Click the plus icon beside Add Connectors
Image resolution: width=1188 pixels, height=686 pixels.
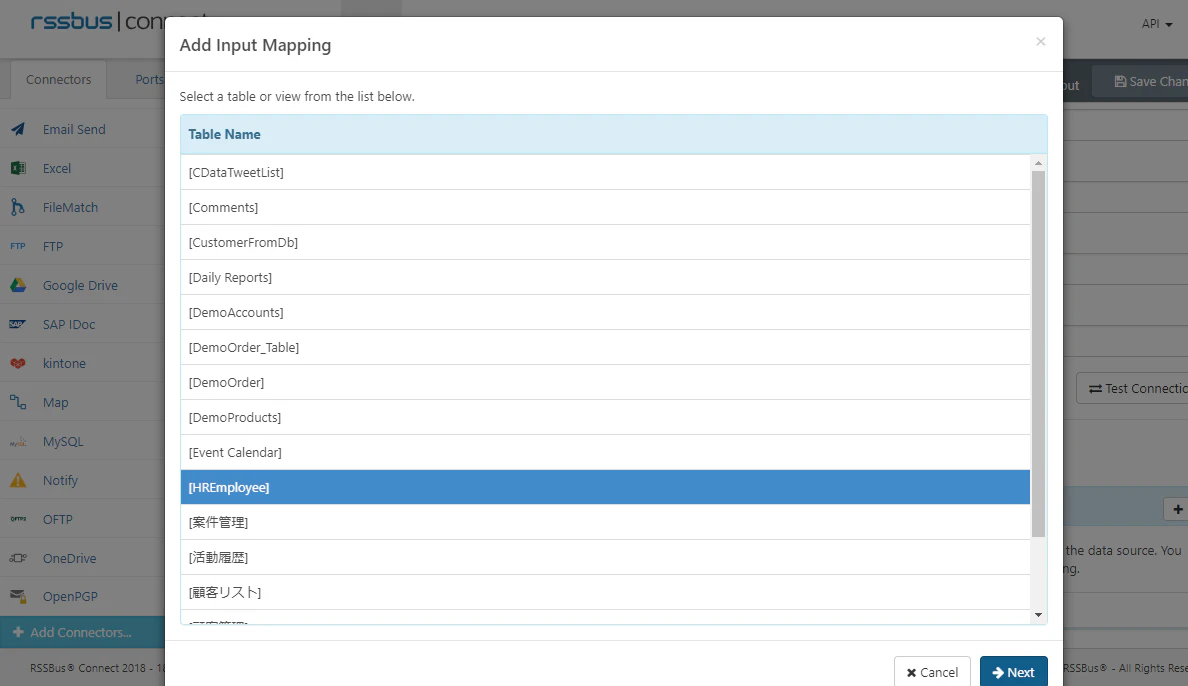click(18, 632)
